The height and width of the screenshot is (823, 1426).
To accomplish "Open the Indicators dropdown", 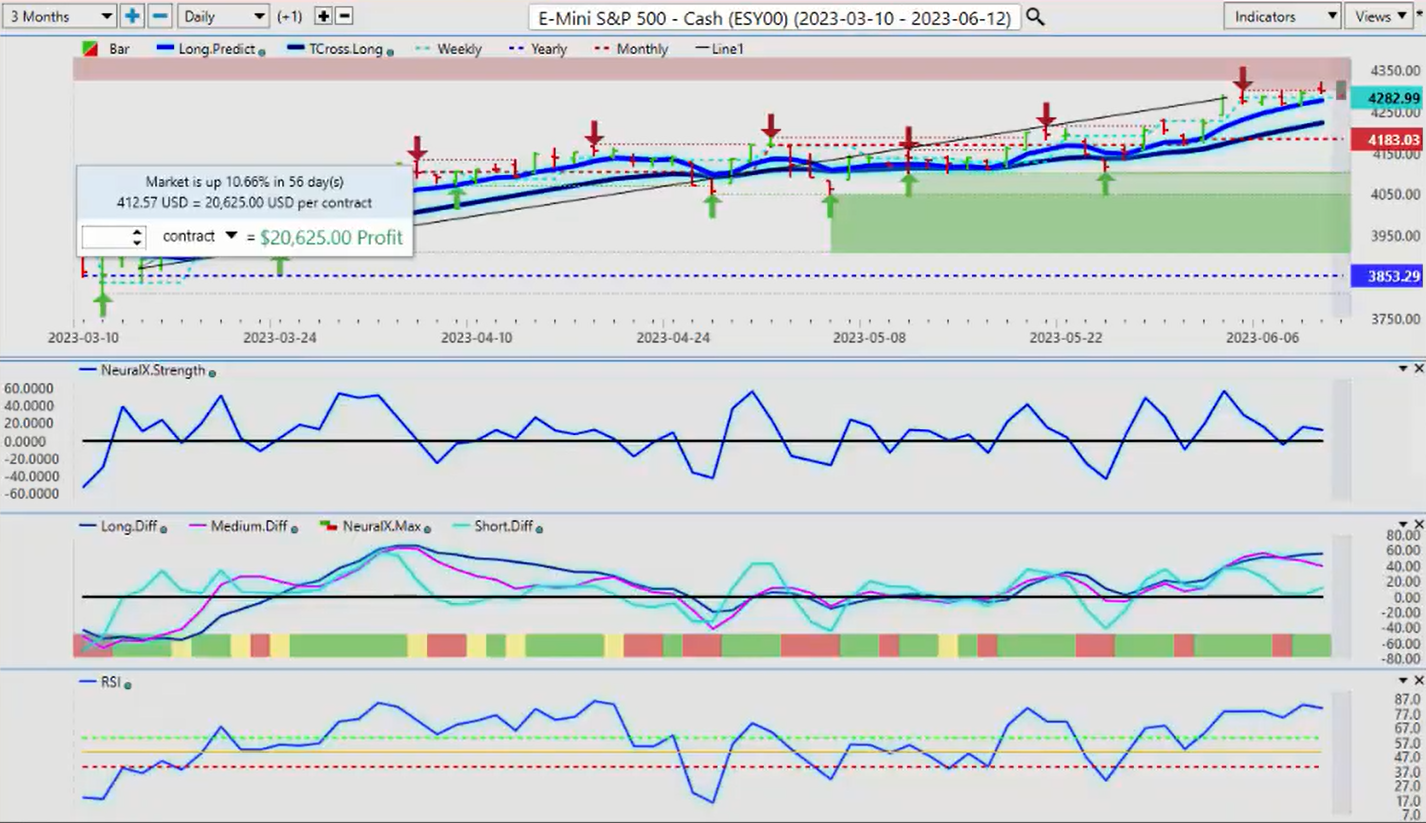I will (1282, 16).
